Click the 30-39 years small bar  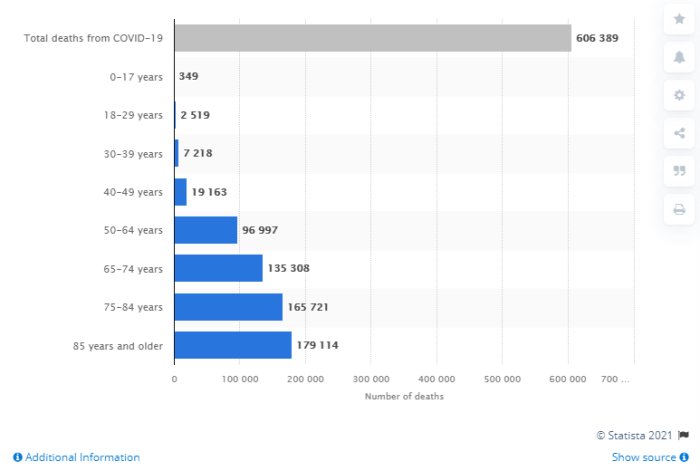(x=177, y=153)
